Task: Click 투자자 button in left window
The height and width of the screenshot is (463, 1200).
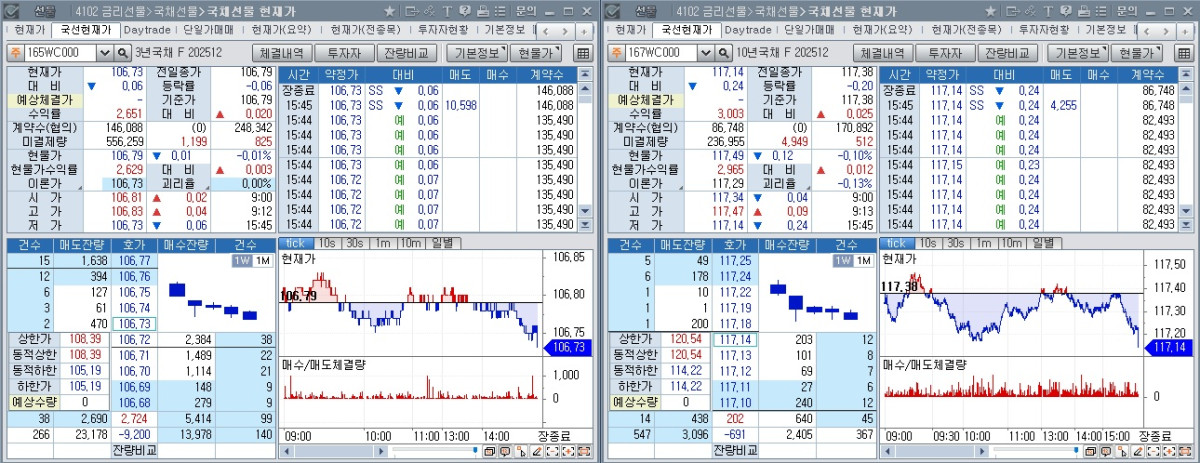Action: (x=345, y=53)
